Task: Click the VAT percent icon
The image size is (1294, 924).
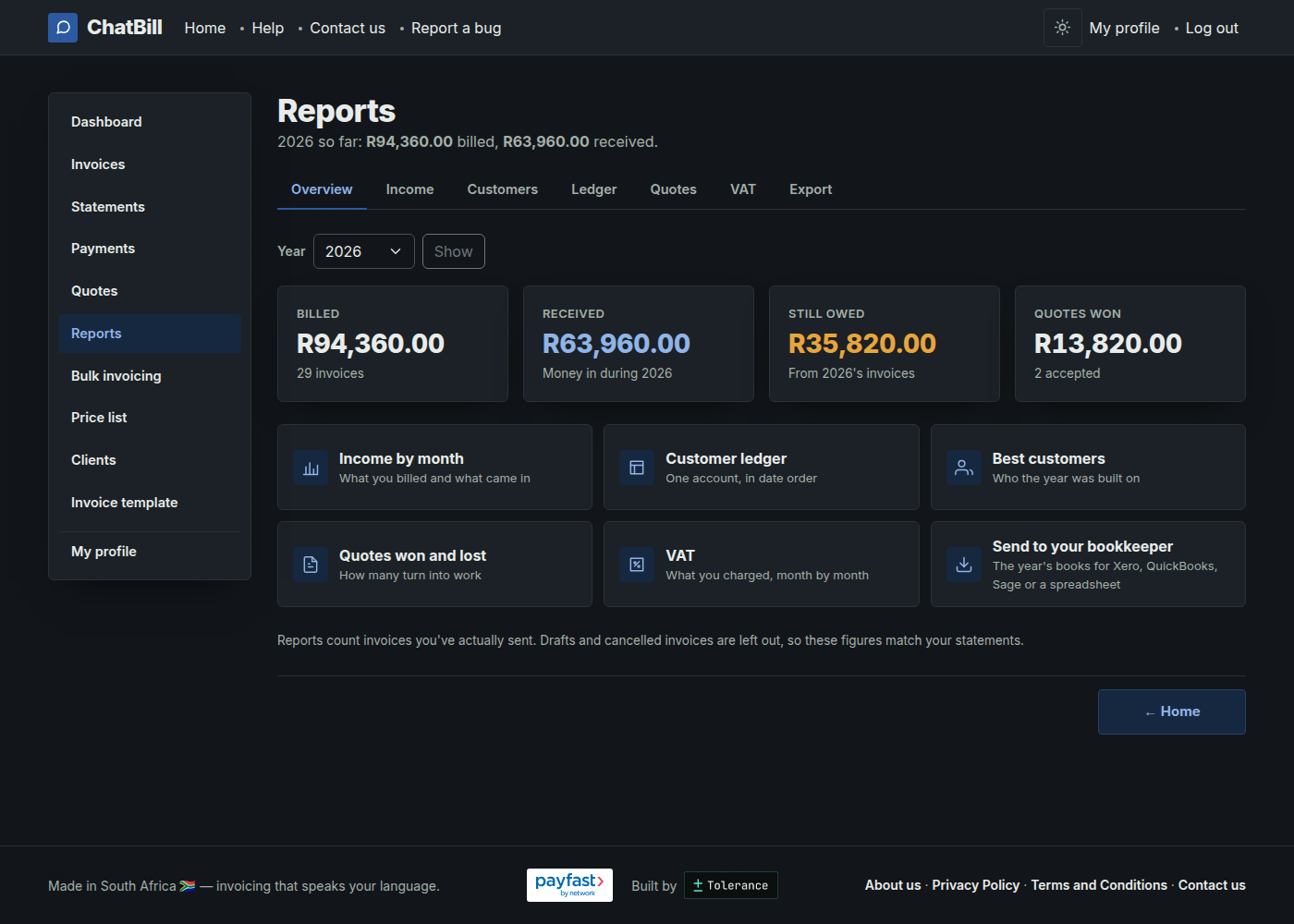Action: 637,565
